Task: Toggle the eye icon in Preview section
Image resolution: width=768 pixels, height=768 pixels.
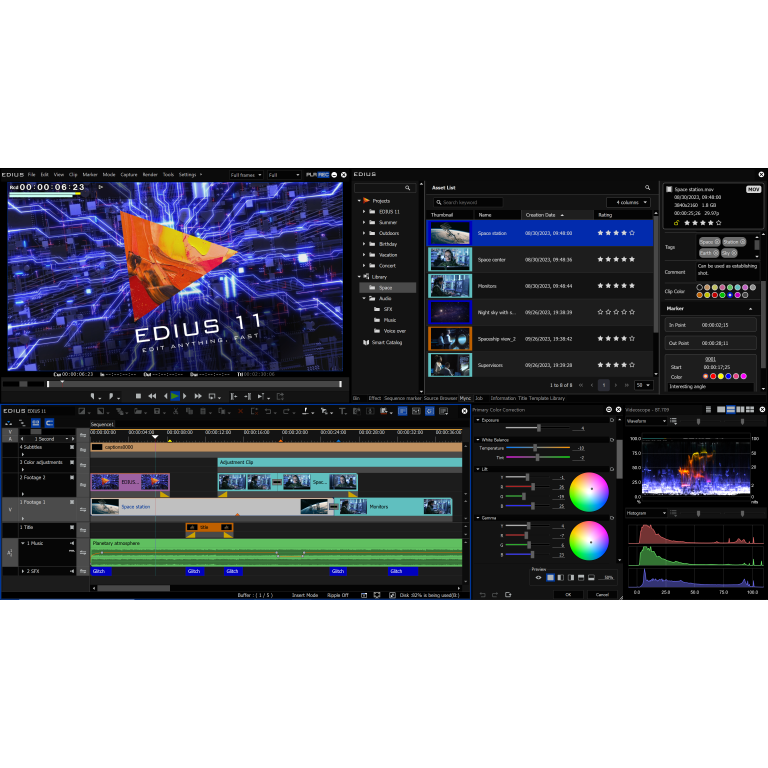Action: (539, 577)
